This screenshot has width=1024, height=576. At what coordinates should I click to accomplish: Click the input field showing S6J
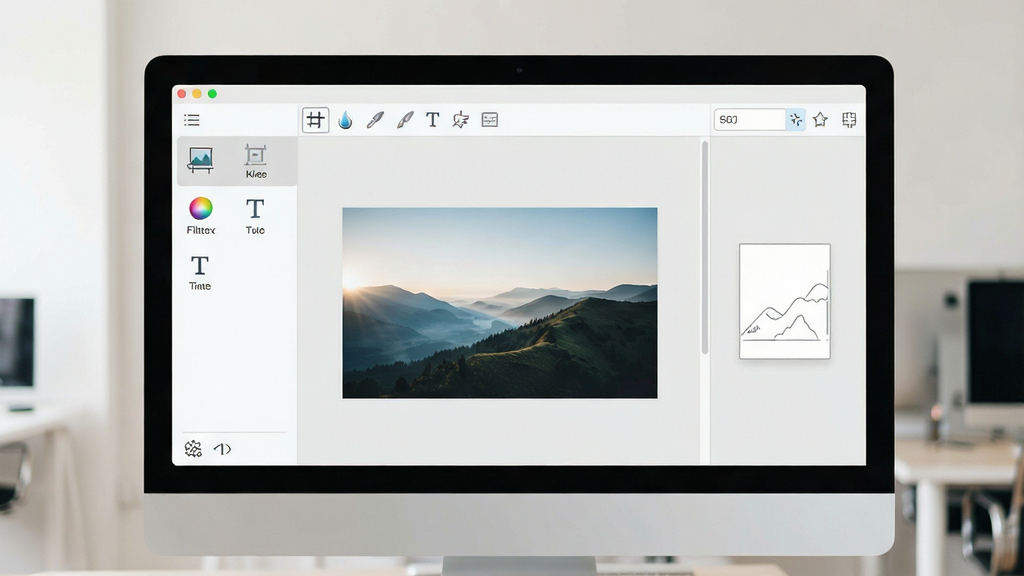click(750, 120)
